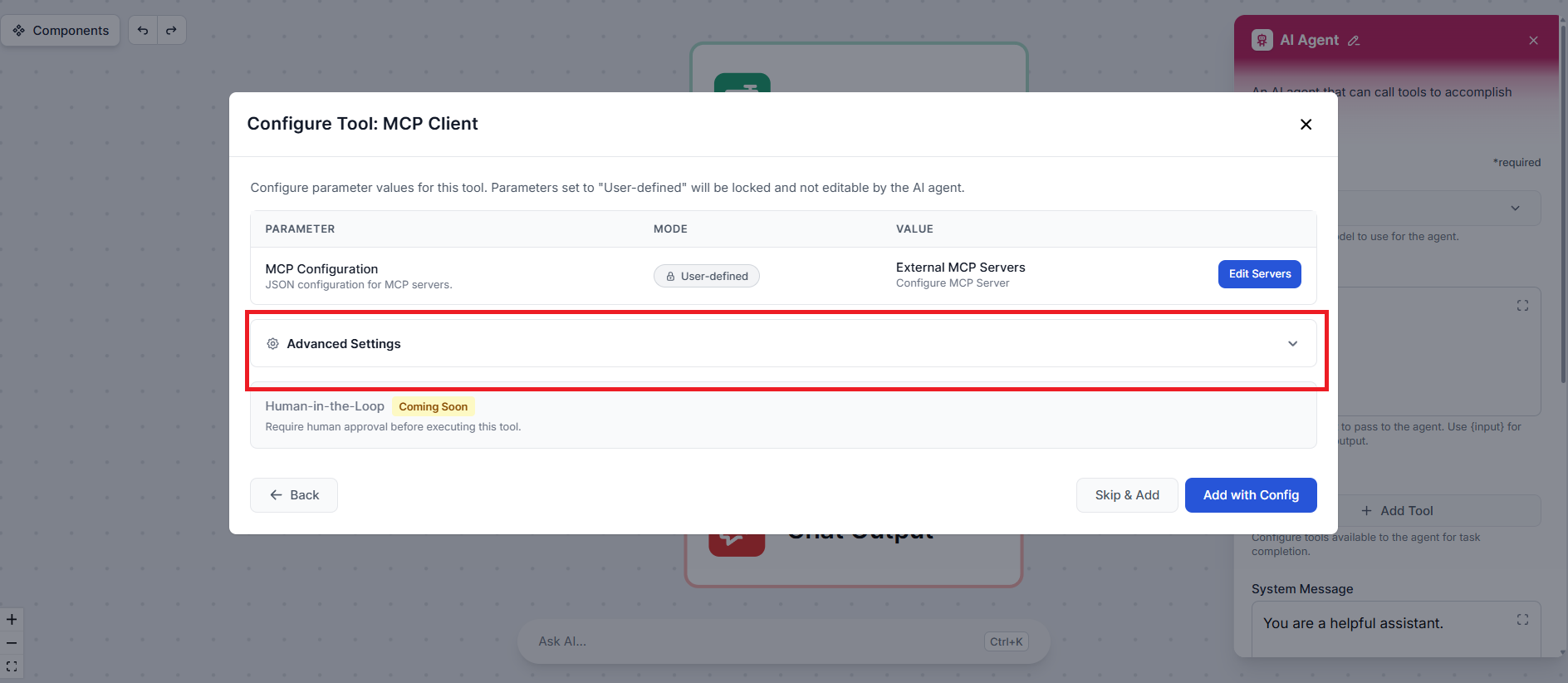Click the zoom out minus icon
Viewport: 1568px width, 683px height.
point(12,643)
